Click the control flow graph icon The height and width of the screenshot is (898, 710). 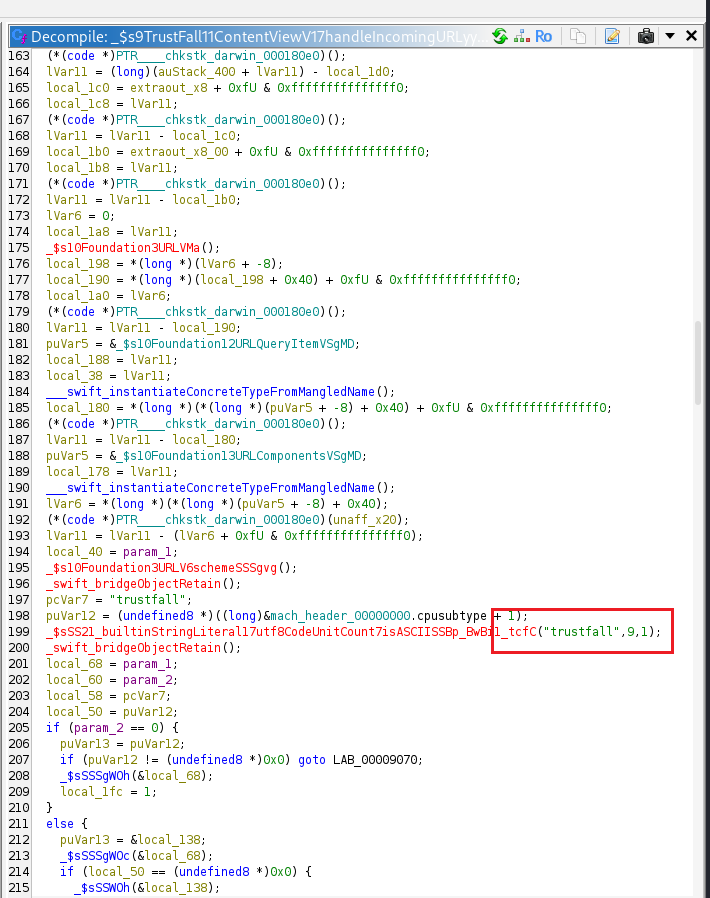[x=521, y=36]
